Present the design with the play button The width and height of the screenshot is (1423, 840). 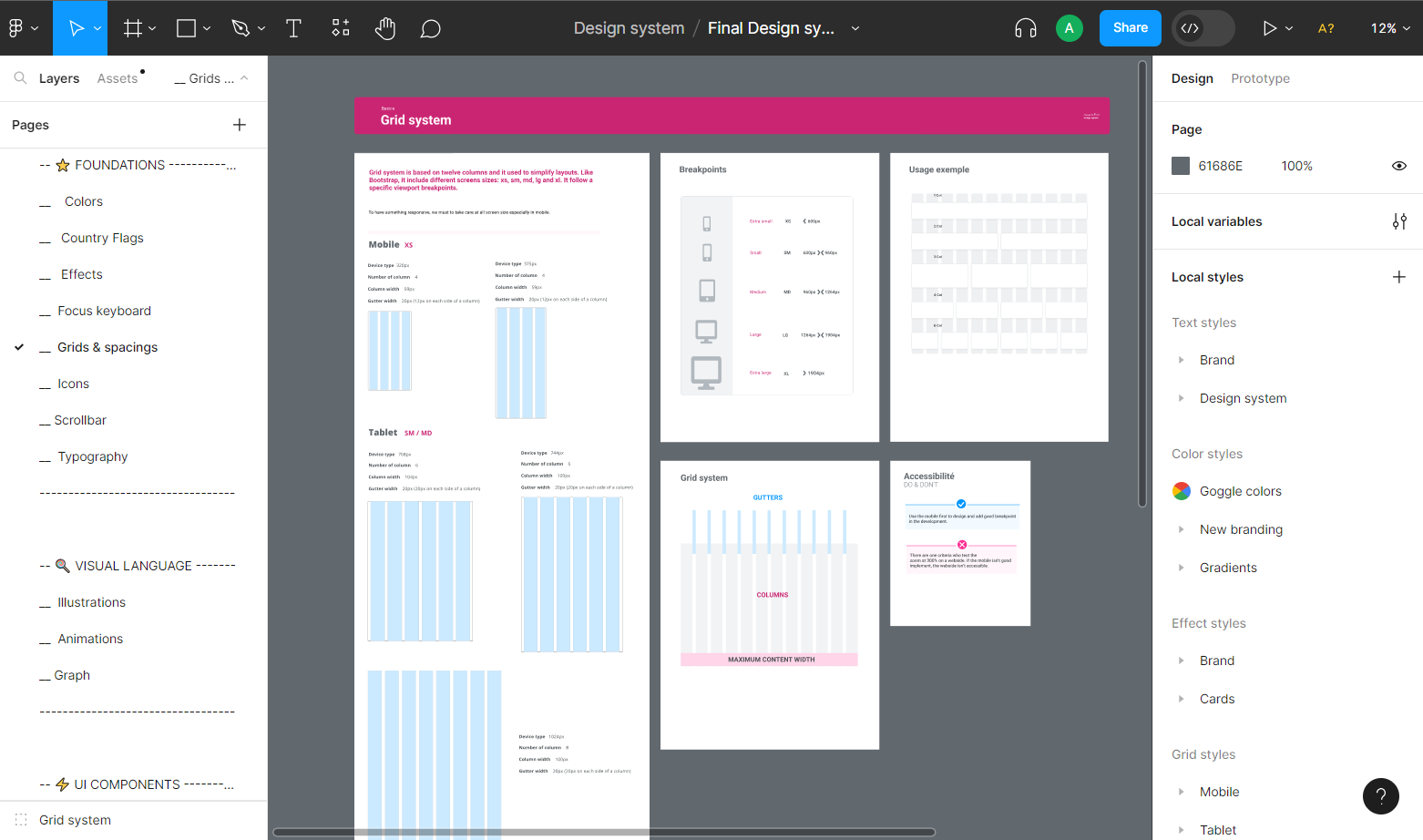[x=1269, y=28]
